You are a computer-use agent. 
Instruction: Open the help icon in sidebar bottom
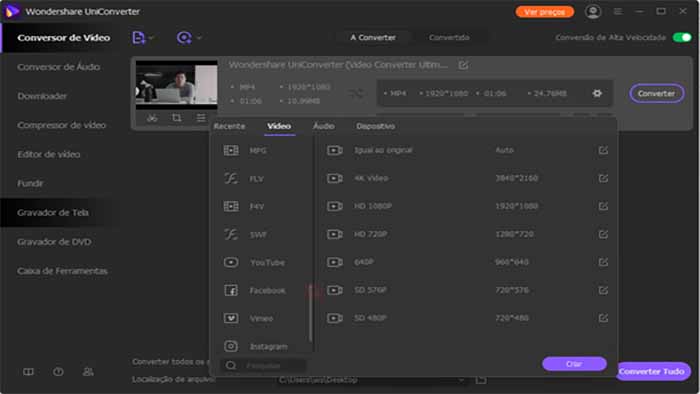pos(58,372)
